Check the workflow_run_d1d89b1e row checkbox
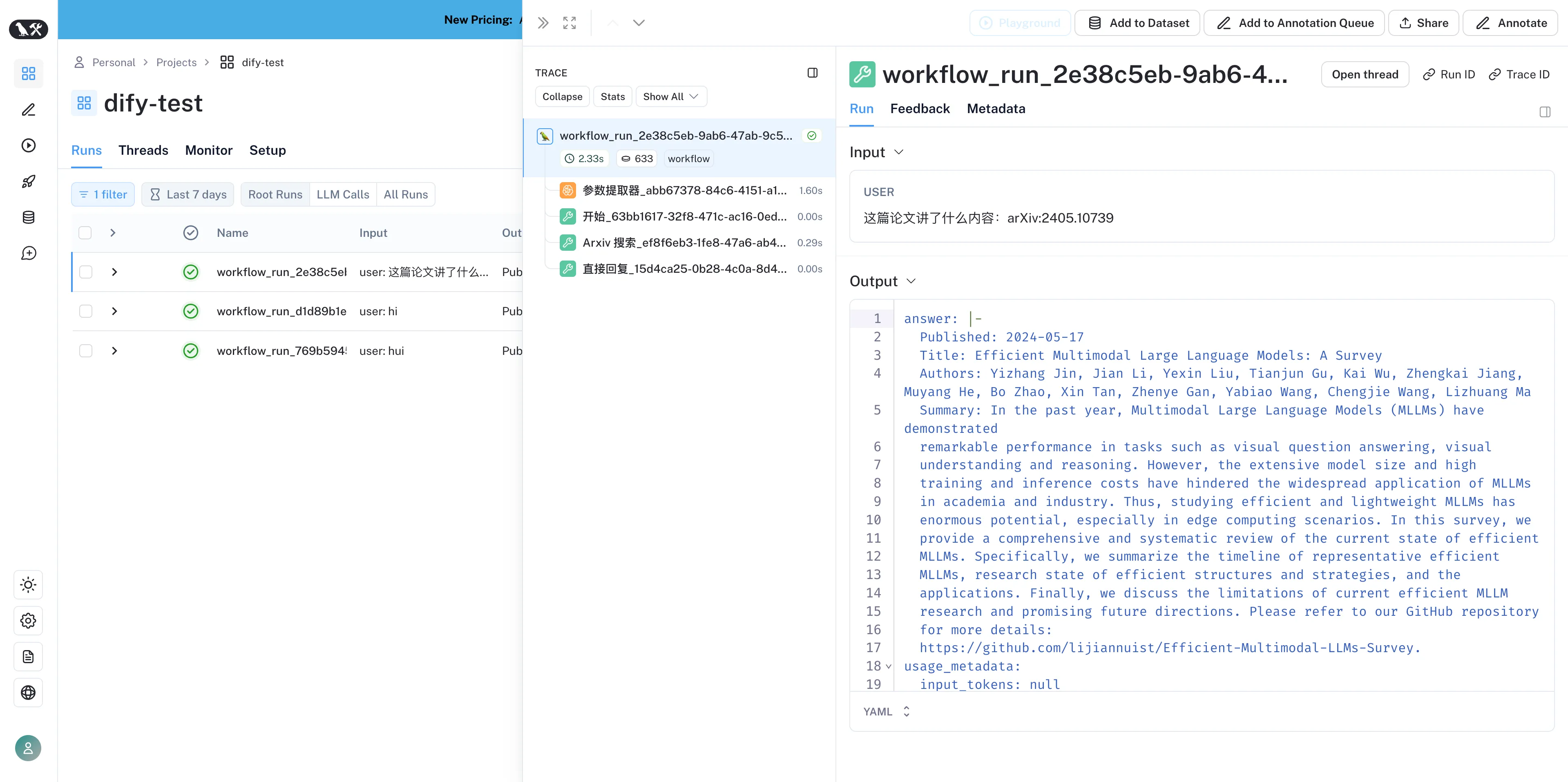Viewport: 1568px width, 782px height. 86,312
